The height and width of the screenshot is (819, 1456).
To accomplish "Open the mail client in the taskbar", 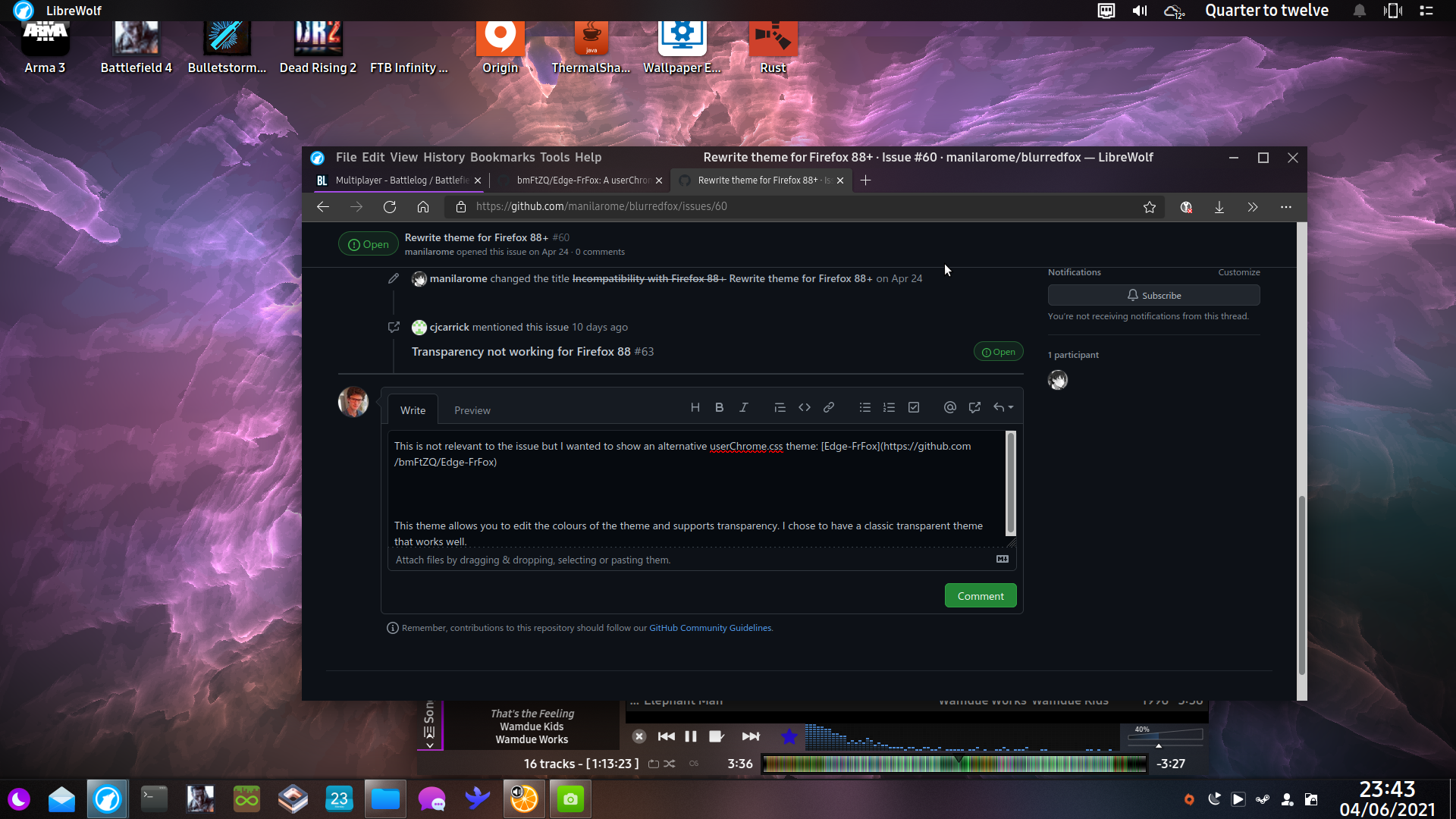I will pyautogui.click(x=61, y=799).
